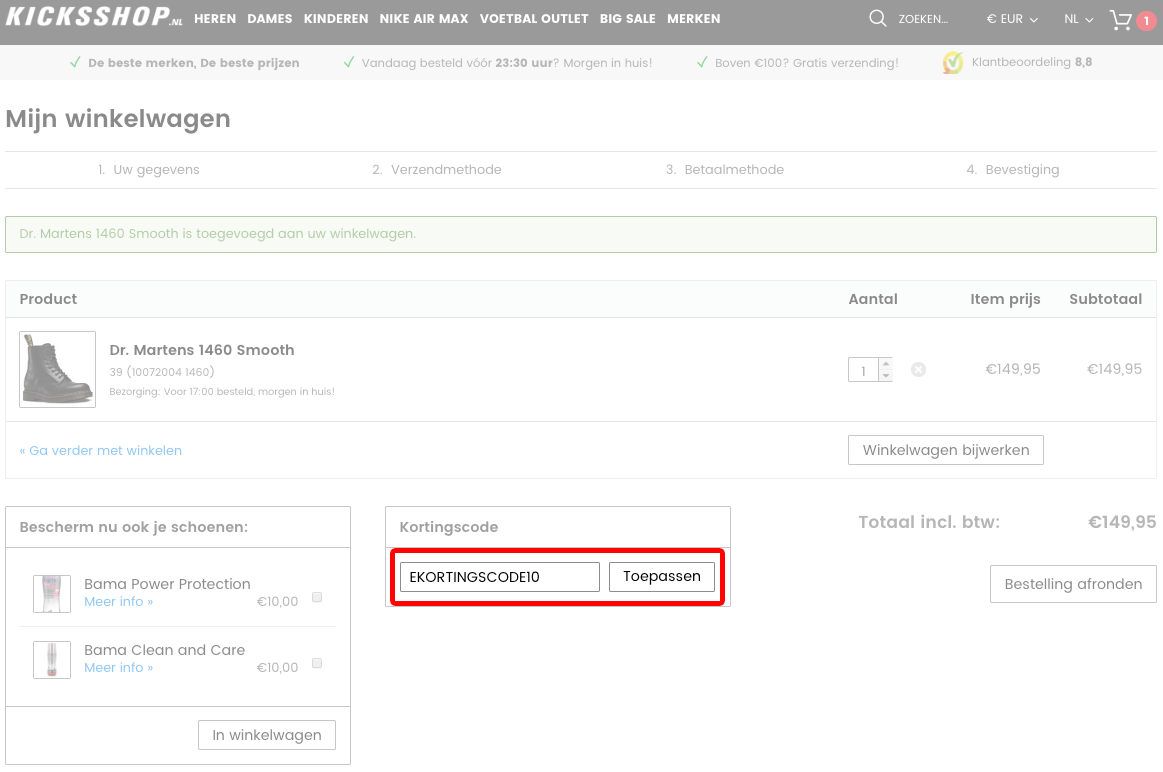Click Winkelwagen bijwerken button
1163x772 pixels.
(x=946, y=450)
